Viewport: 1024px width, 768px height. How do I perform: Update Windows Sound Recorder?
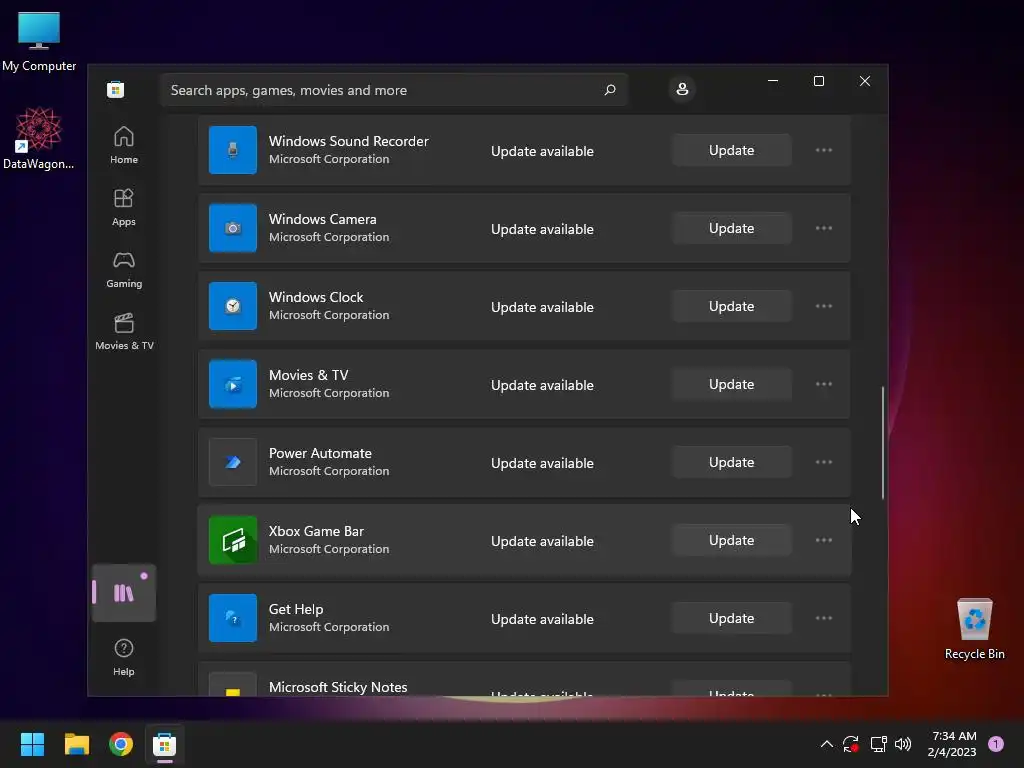[x=731, y=150]
